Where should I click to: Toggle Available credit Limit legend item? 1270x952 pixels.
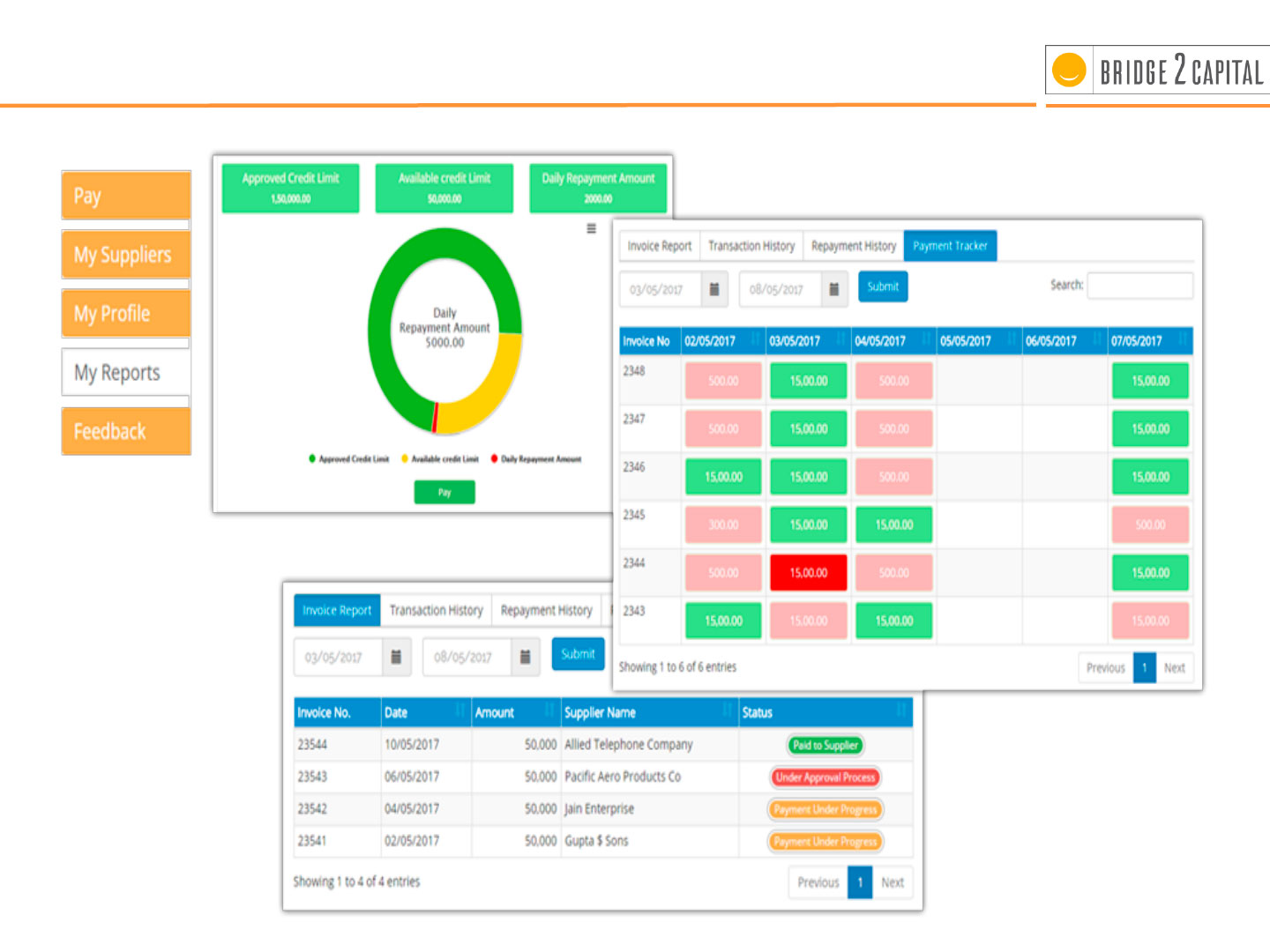440,459
